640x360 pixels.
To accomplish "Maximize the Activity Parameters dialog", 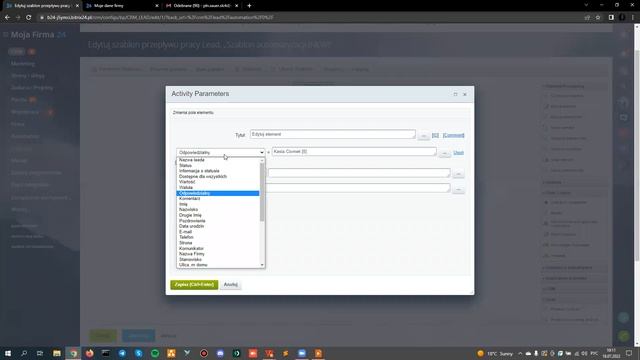I will click(x=456, y=94).
